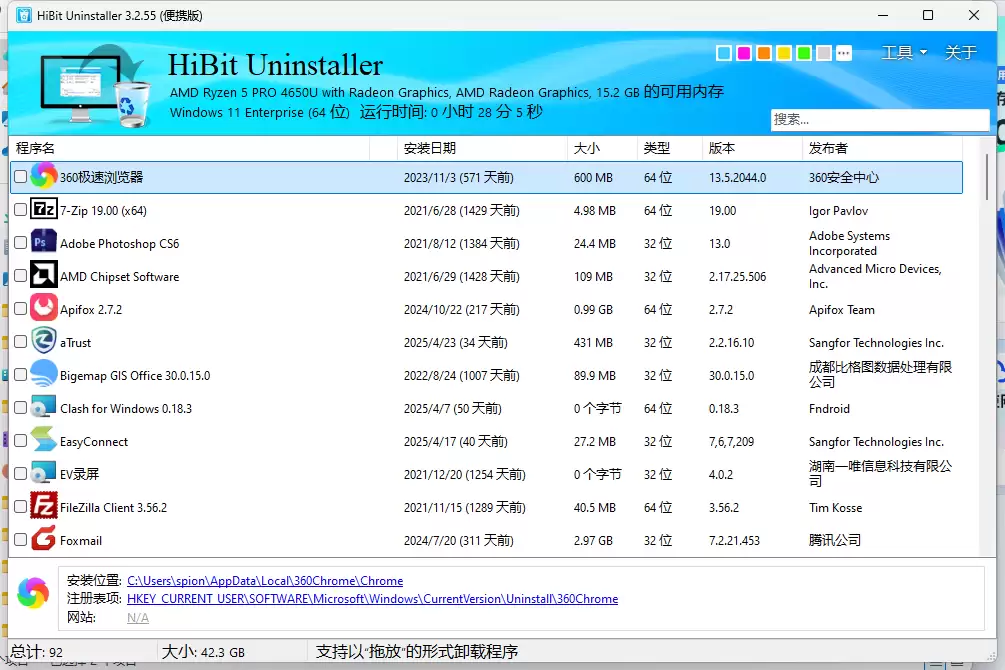The image size is (1005, 670).
Task: Click the Foxmail program icon
Action: (44, 539)
